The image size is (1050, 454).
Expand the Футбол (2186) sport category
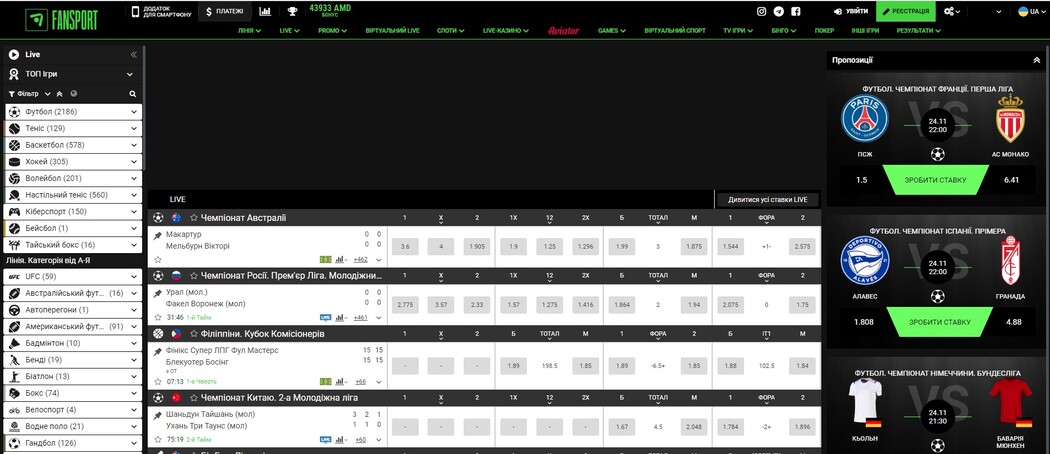(x=135, y=112)
